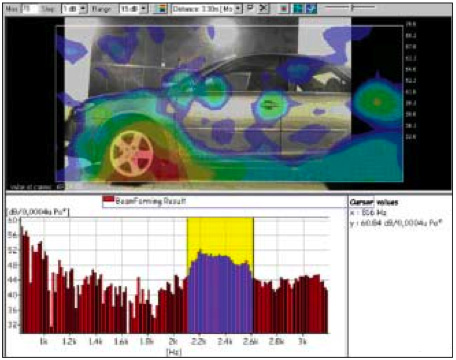
Task: Open the Range dropdown showing 15 dB
Action: coord(134,9)
